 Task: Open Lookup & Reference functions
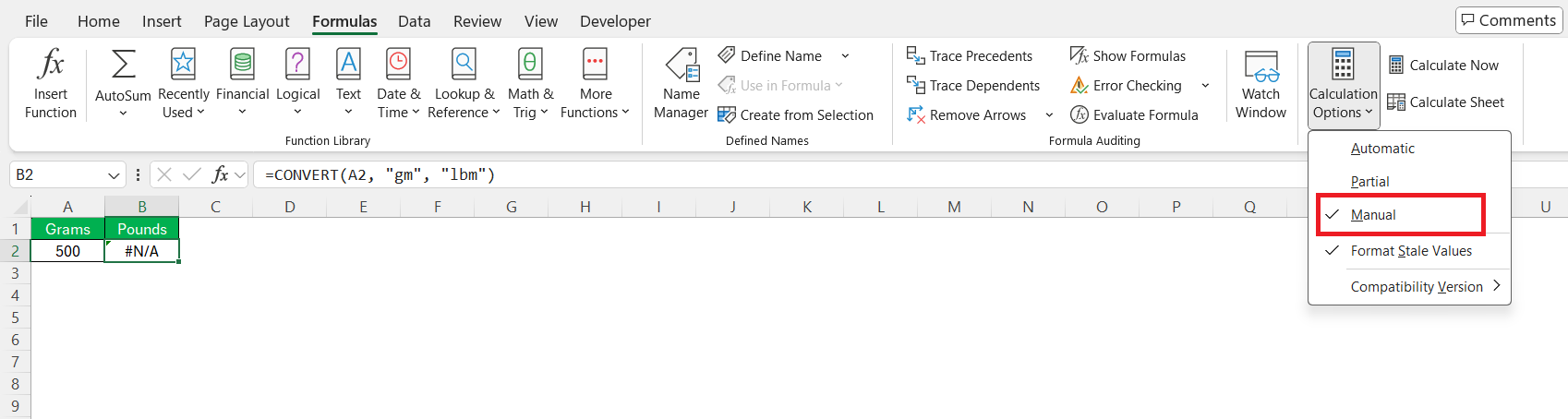pos(464,83)
